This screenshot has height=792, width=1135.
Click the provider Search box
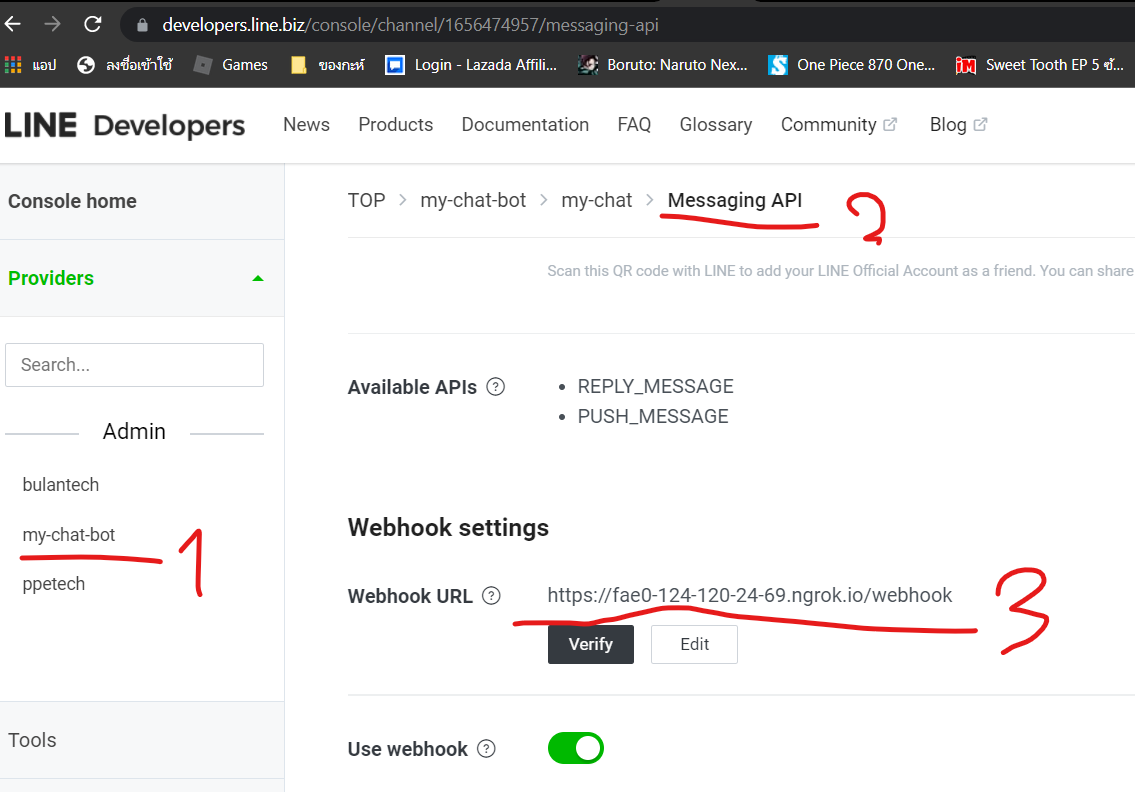pyautogui.click(x=134, y=364)
